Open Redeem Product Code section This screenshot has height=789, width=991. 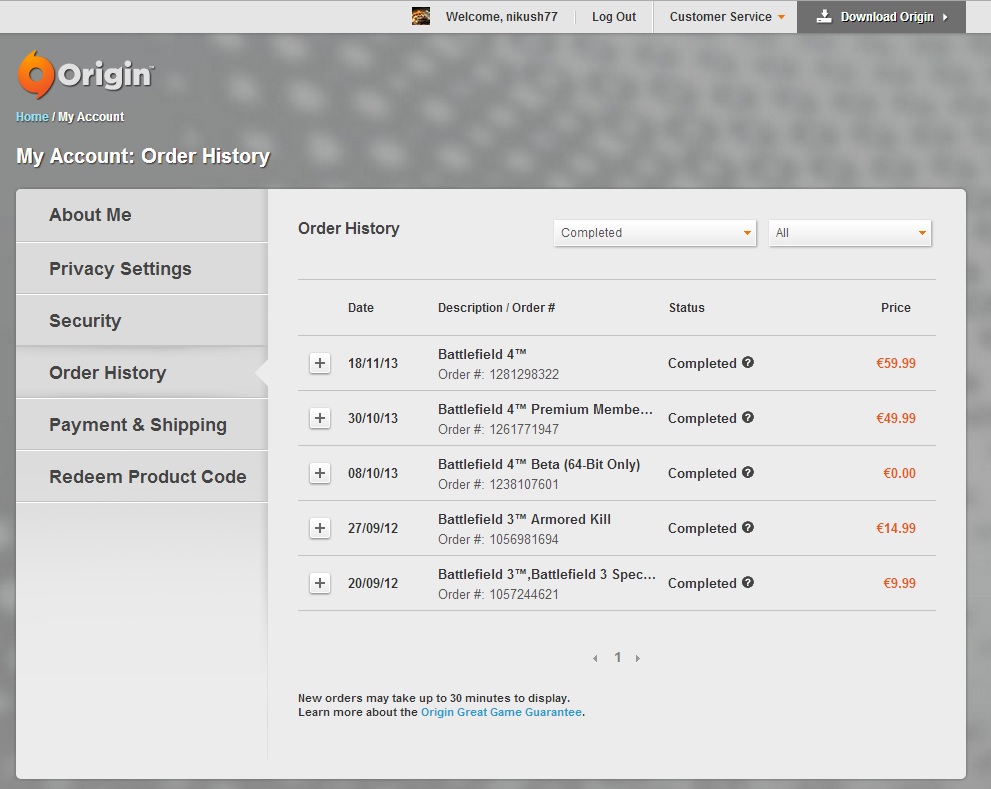(142, 476)
